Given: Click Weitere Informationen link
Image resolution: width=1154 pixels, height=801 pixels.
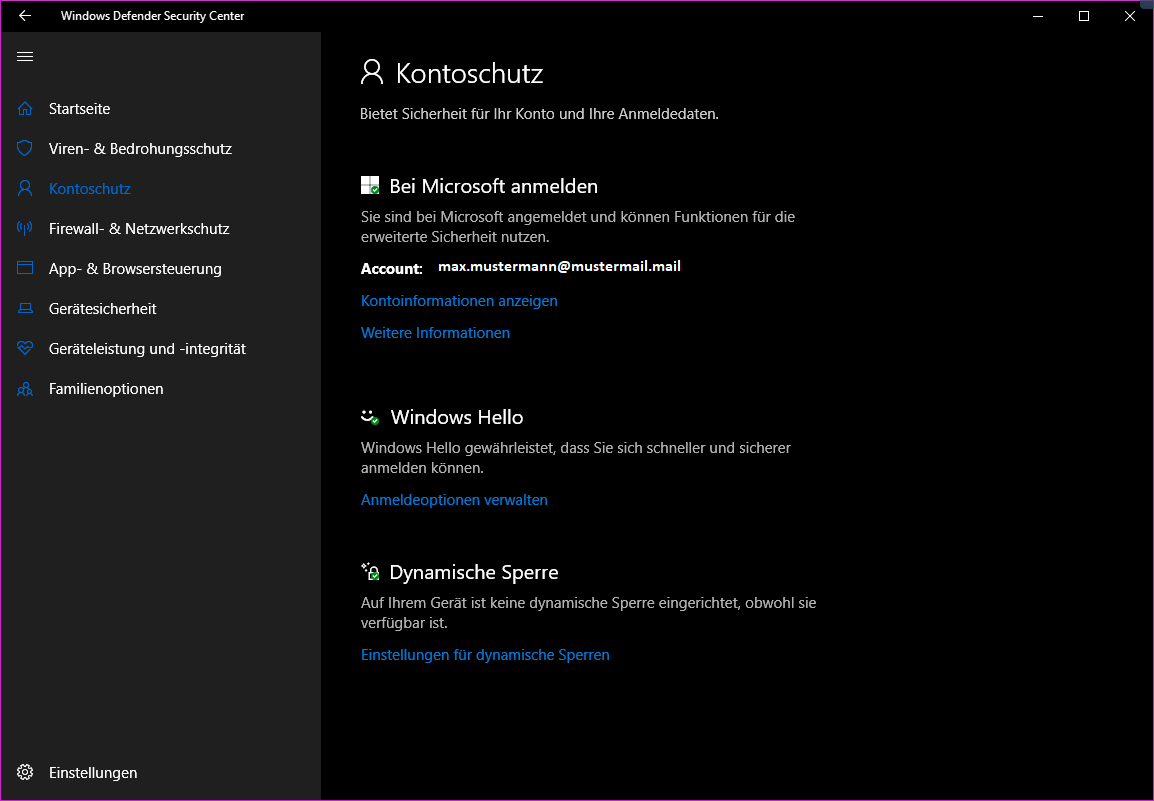Looking at the screenshot, I should pos(435,333).
